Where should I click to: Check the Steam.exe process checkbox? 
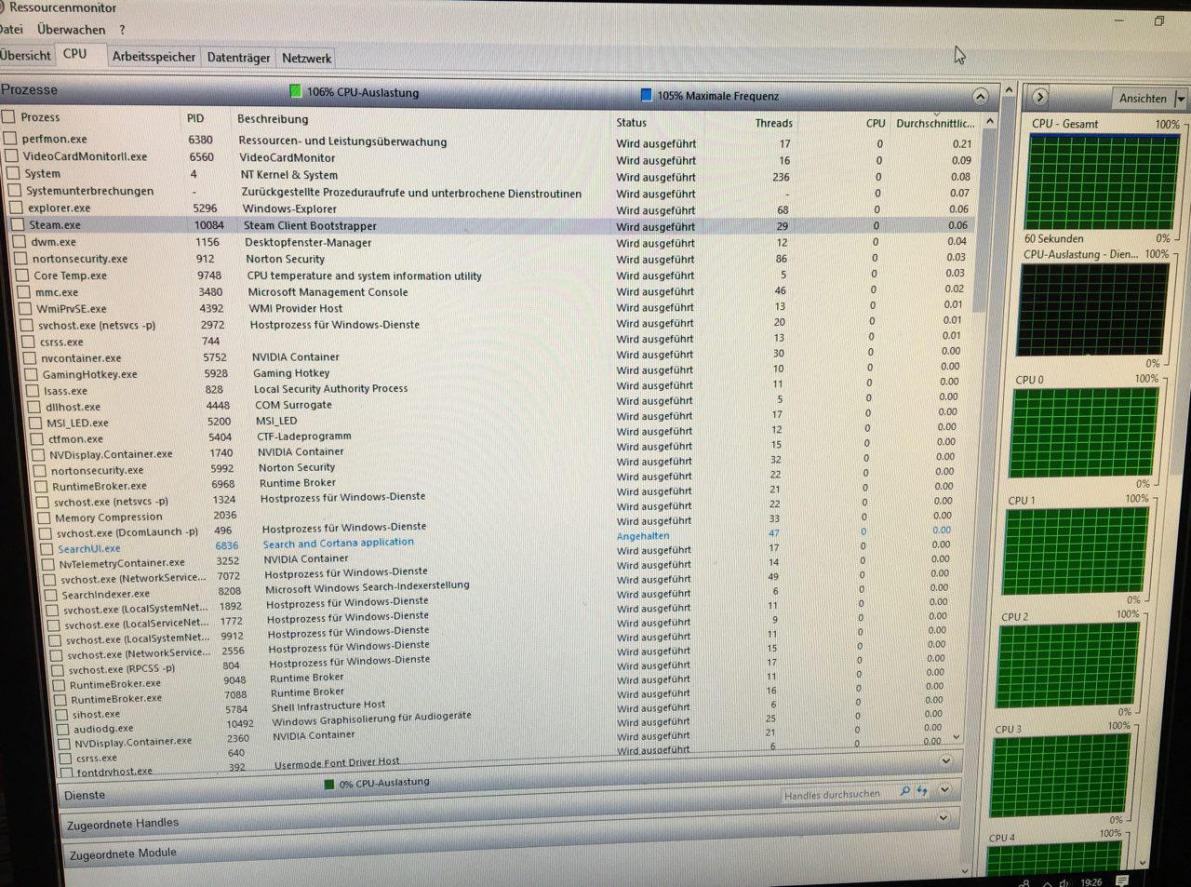pyautogui.click(x=17, y=225)
